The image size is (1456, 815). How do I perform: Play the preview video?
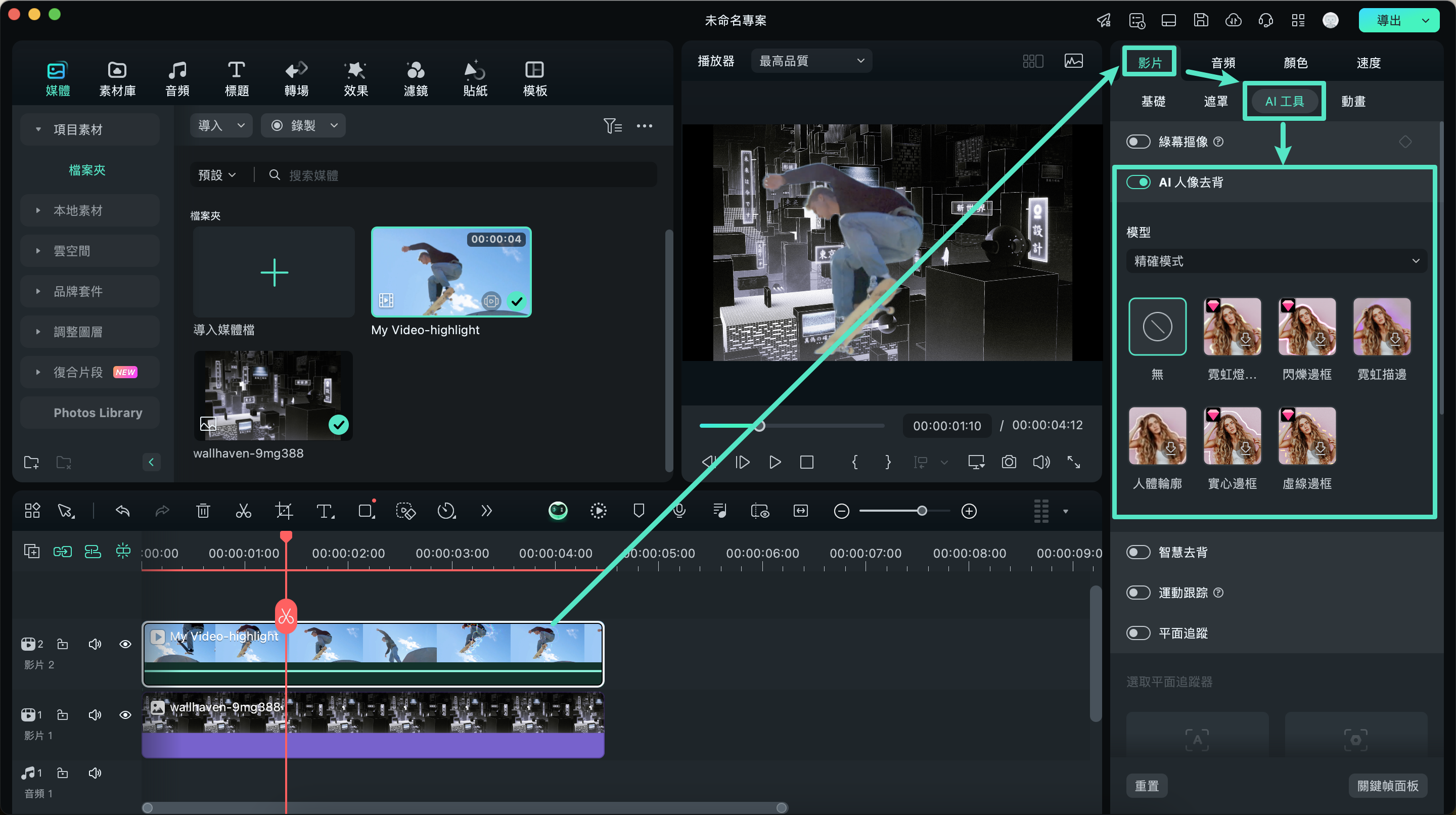[775, 462]
